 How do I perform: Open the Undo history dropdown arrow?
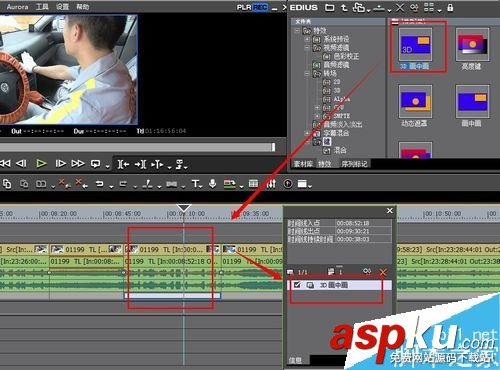[x=111, y=186]
